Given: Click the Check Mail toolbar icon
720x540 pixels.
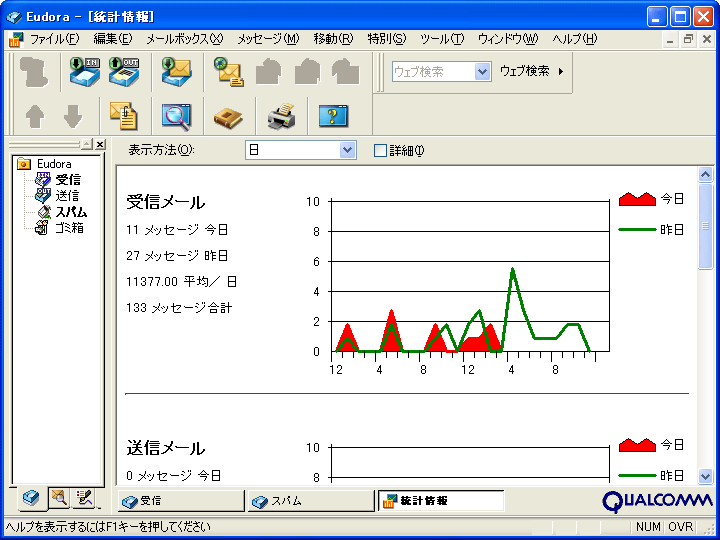Looking at the screenshot, I should tap(177, 72).
